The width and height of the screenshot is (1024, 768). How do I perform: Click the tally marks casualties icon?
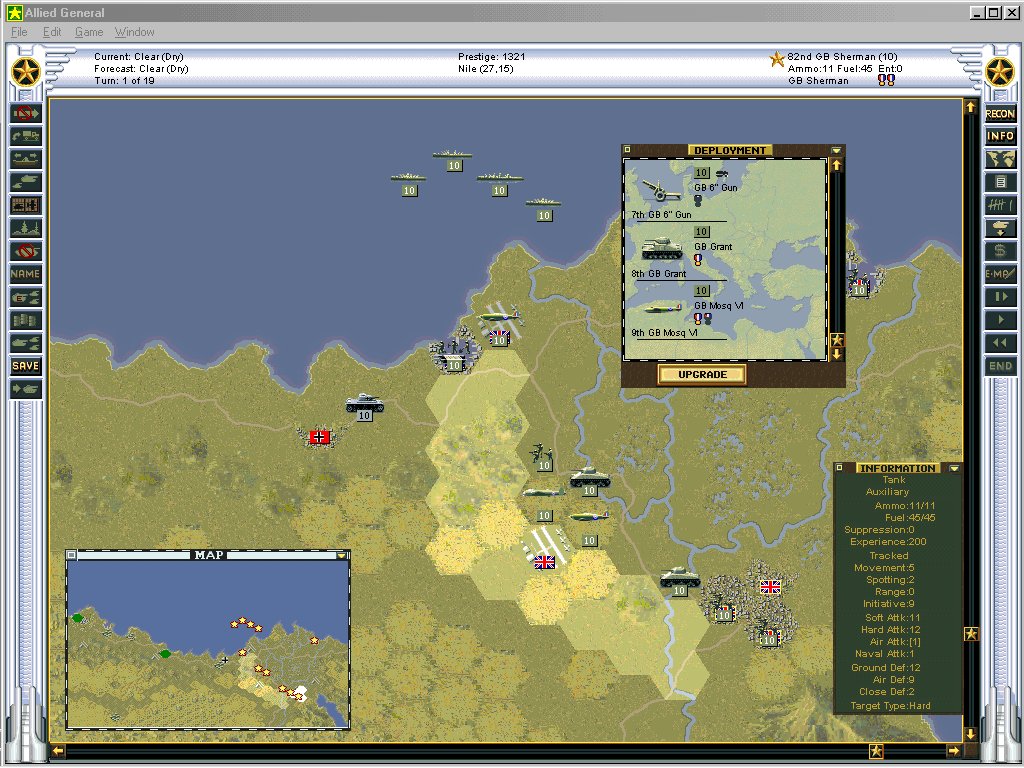1000,205
